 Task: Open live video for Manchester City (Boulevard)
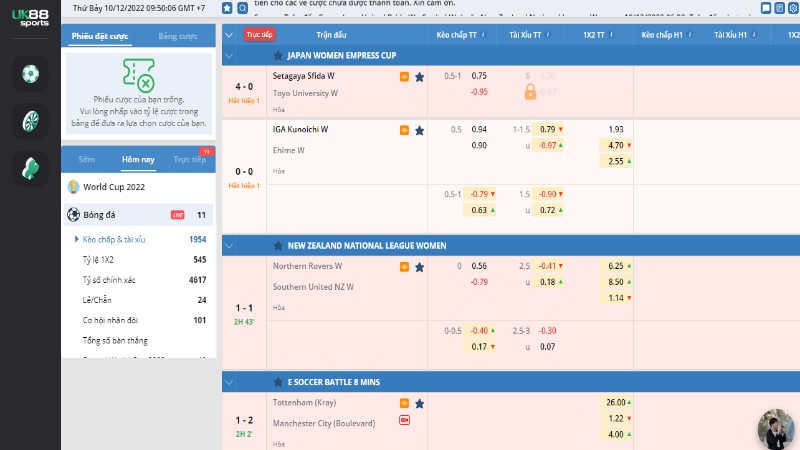[404, 420]
